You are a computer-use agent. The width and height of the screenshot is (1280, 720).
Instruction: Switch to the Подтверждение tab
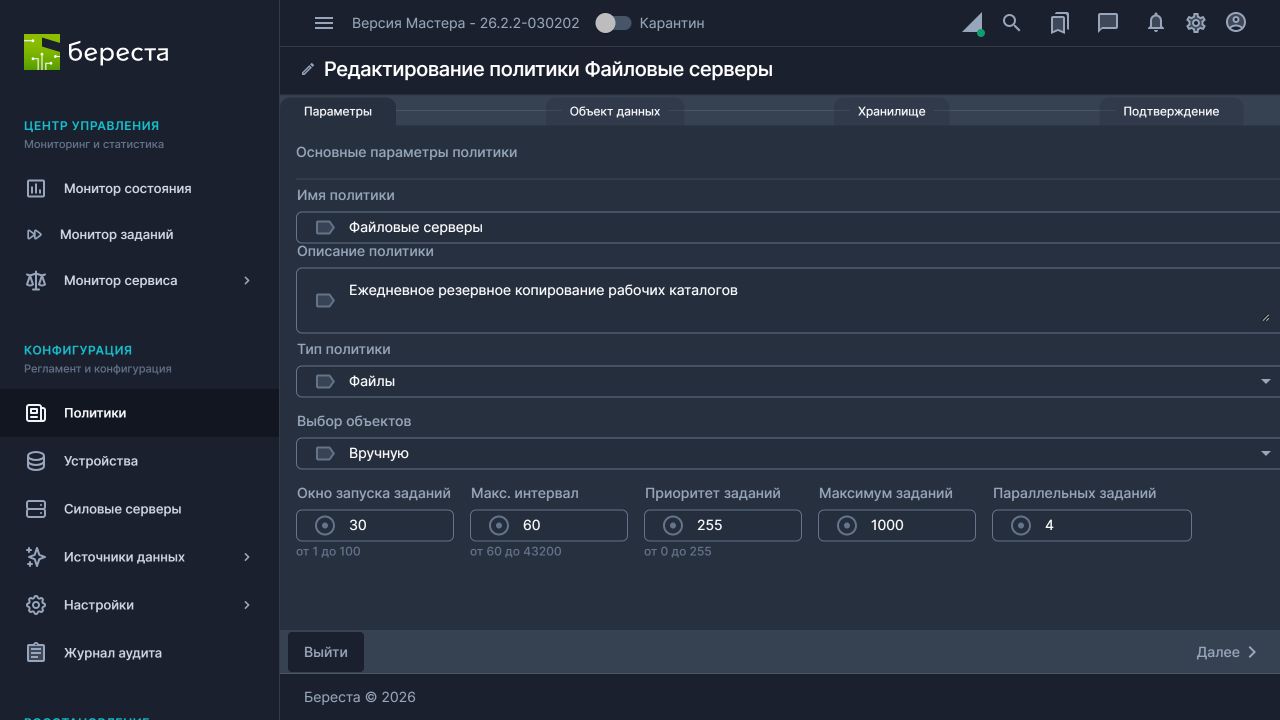tap(1171, 111)
